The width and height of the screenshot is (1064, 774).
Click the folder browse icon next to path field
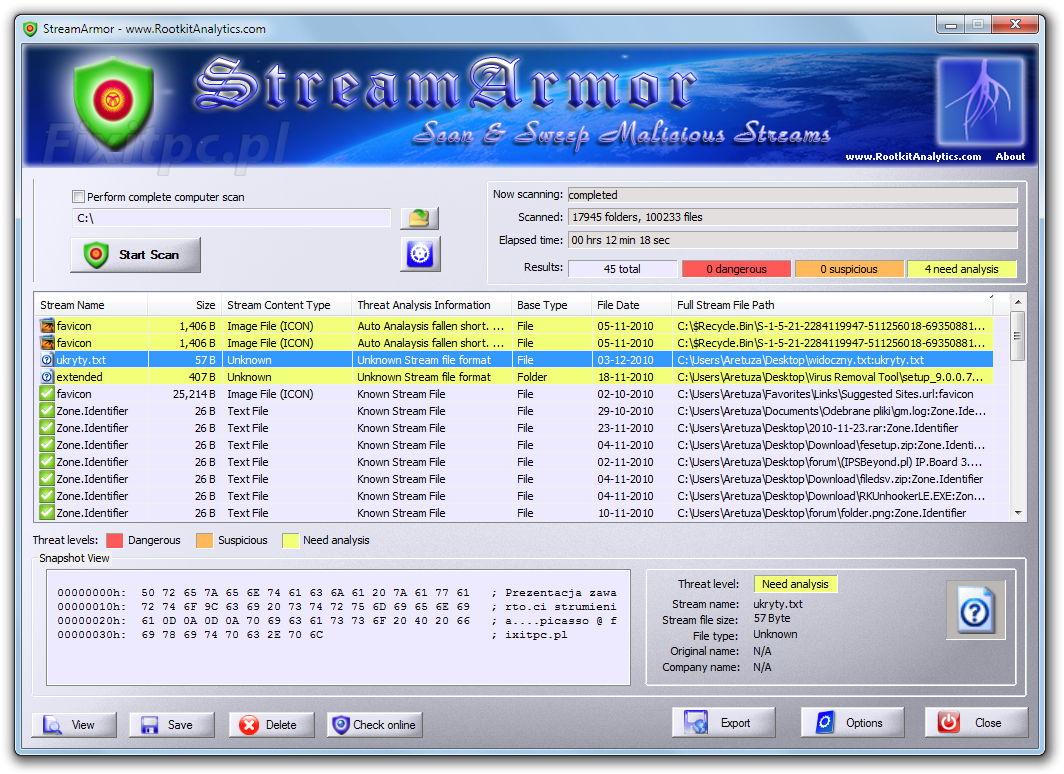pyautogui.click(x=419, y=218)
